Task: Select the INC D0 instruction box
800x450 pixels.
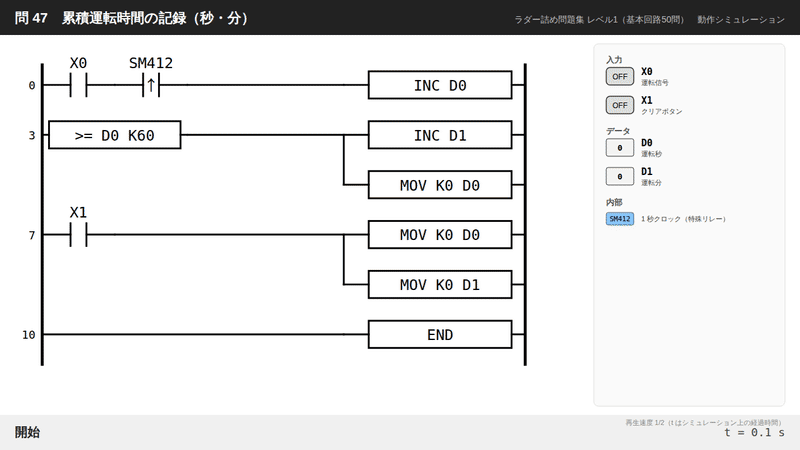Action: tap(440, 85)
